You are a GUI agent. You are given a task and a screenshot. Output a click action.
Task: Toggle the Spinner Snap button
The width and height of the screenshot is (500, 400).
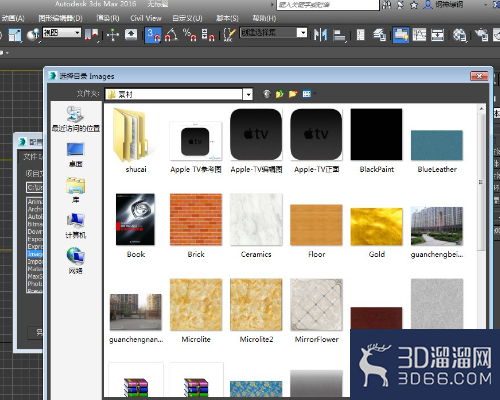(208, 35)
